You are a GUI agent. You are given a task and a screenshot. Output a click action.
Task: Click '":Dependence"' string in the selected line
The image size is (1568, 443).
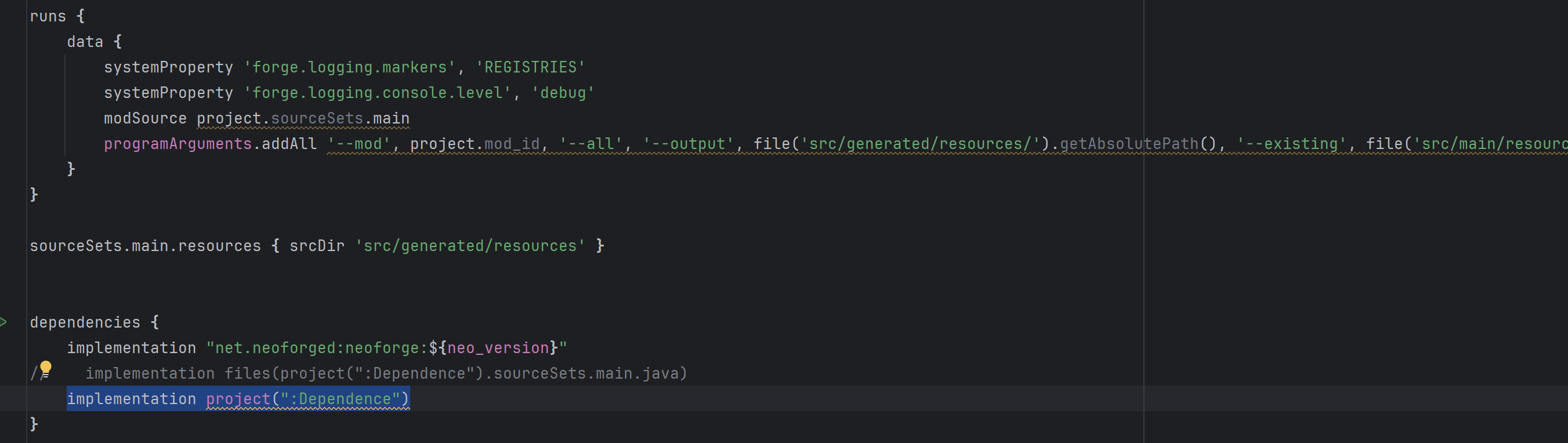pos(340,399)
